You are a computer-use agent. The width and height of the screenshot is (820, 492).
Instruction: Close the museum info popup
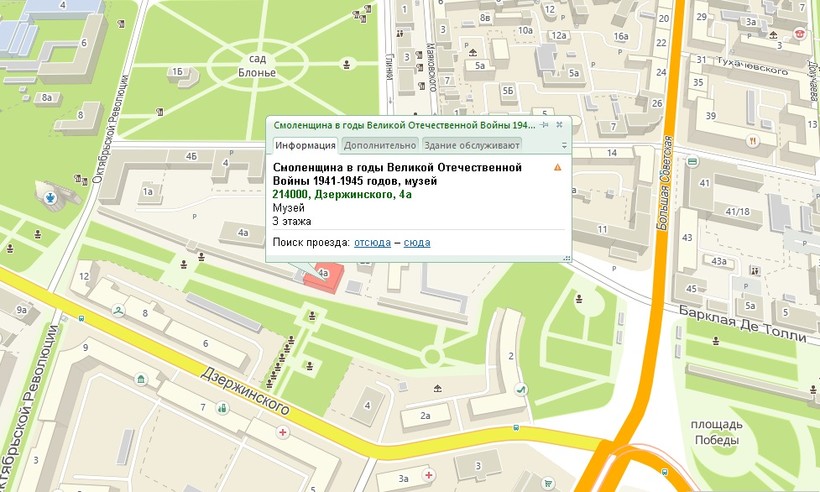click(559, 125)
